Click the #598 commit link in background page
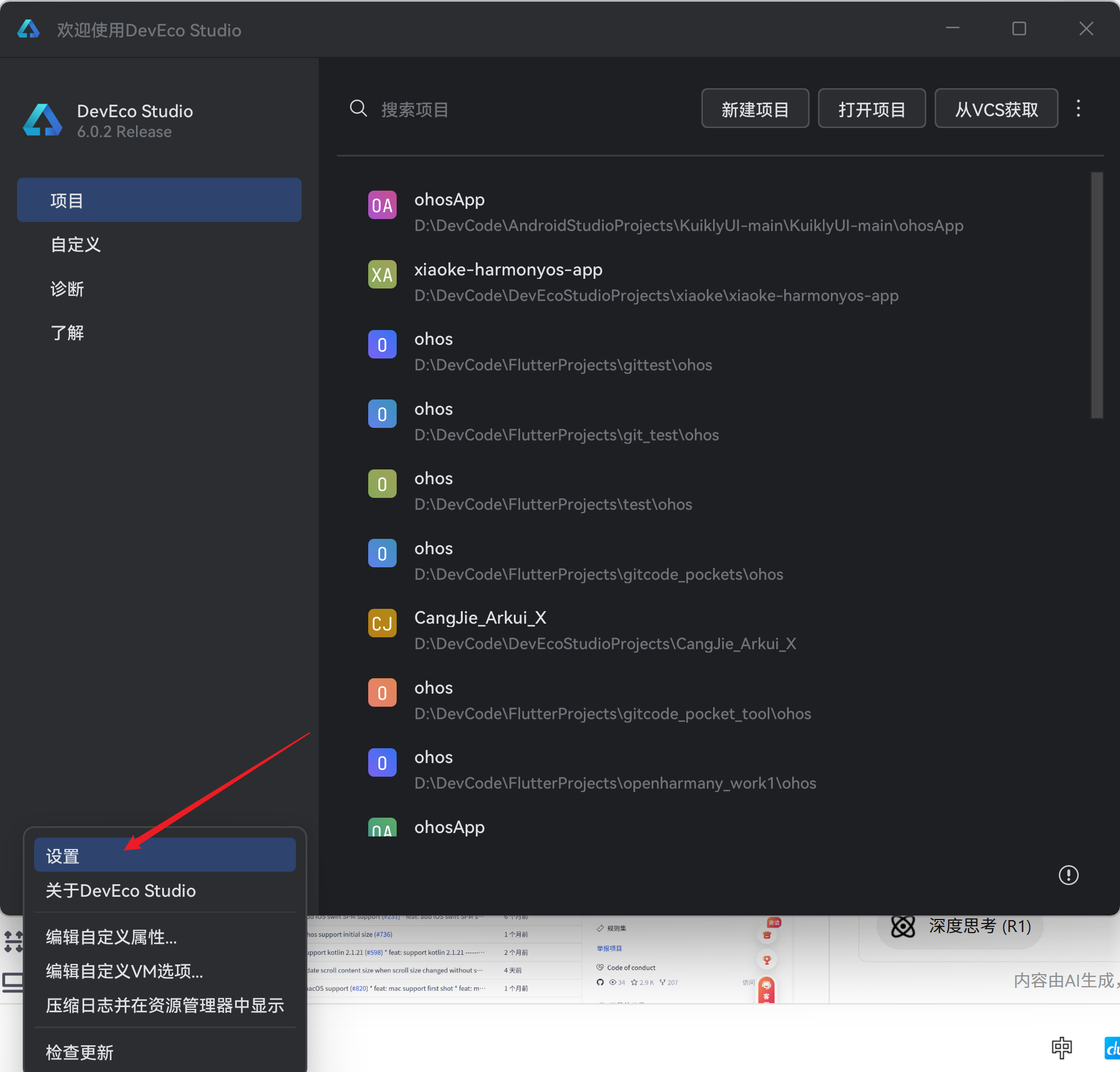The height and width of the screenshot is (1072, 1120). [374, 953]
